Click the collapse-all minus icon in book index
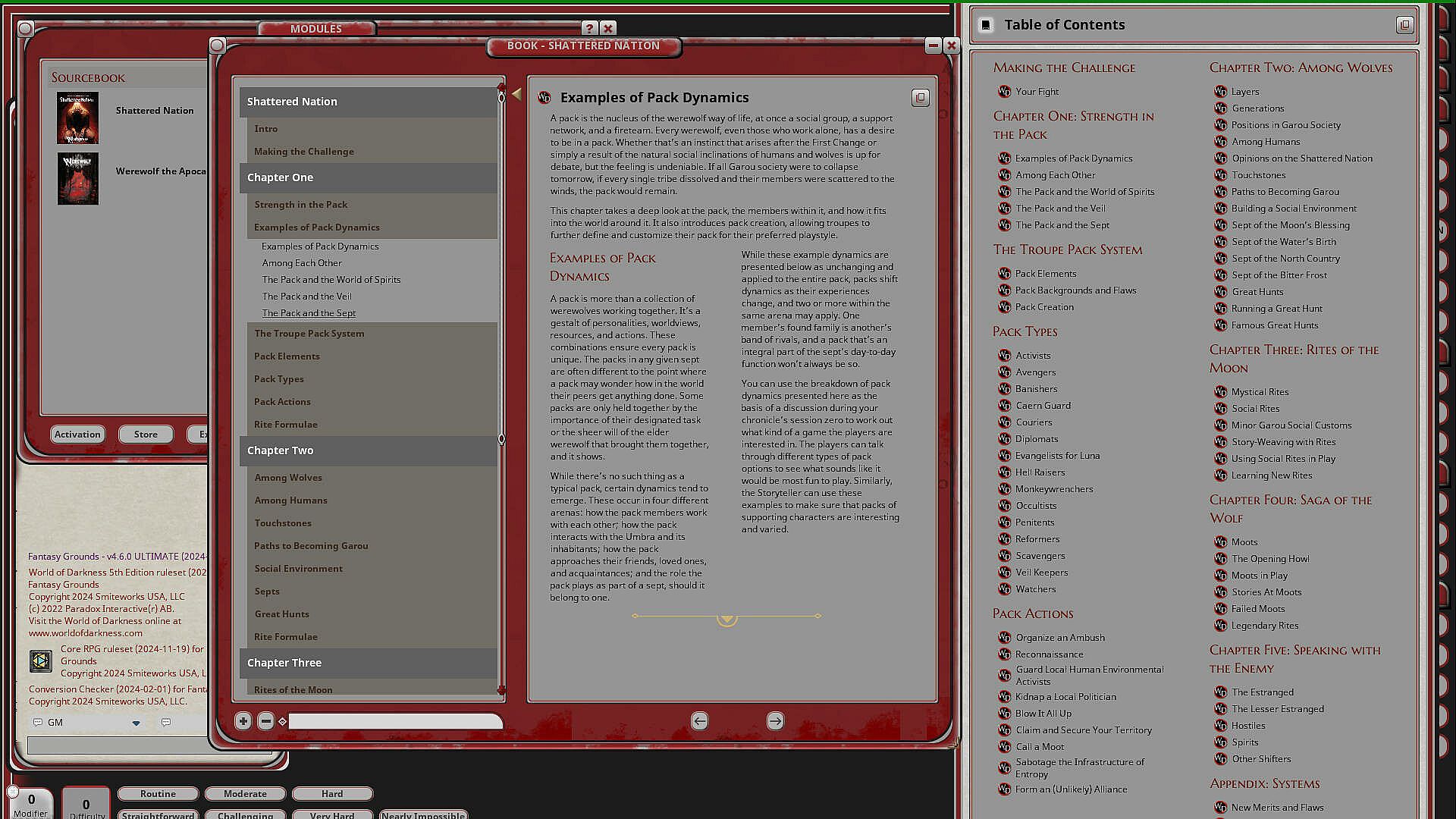This screenshot has width=1456, height=819. click(265, 721)
